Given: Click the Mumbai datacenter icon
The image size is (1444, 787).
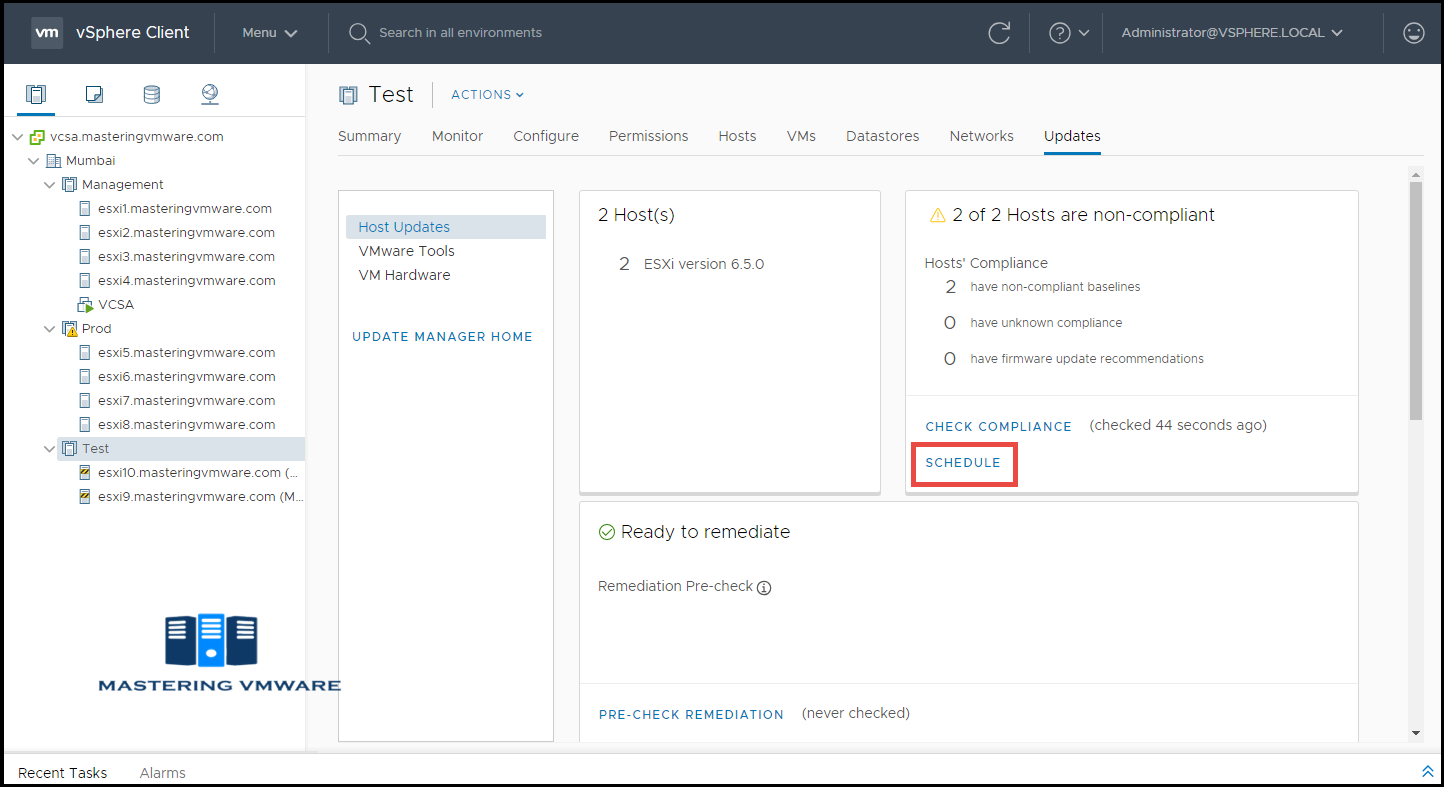Looking at the screenshot, I should tap(53, 161).
